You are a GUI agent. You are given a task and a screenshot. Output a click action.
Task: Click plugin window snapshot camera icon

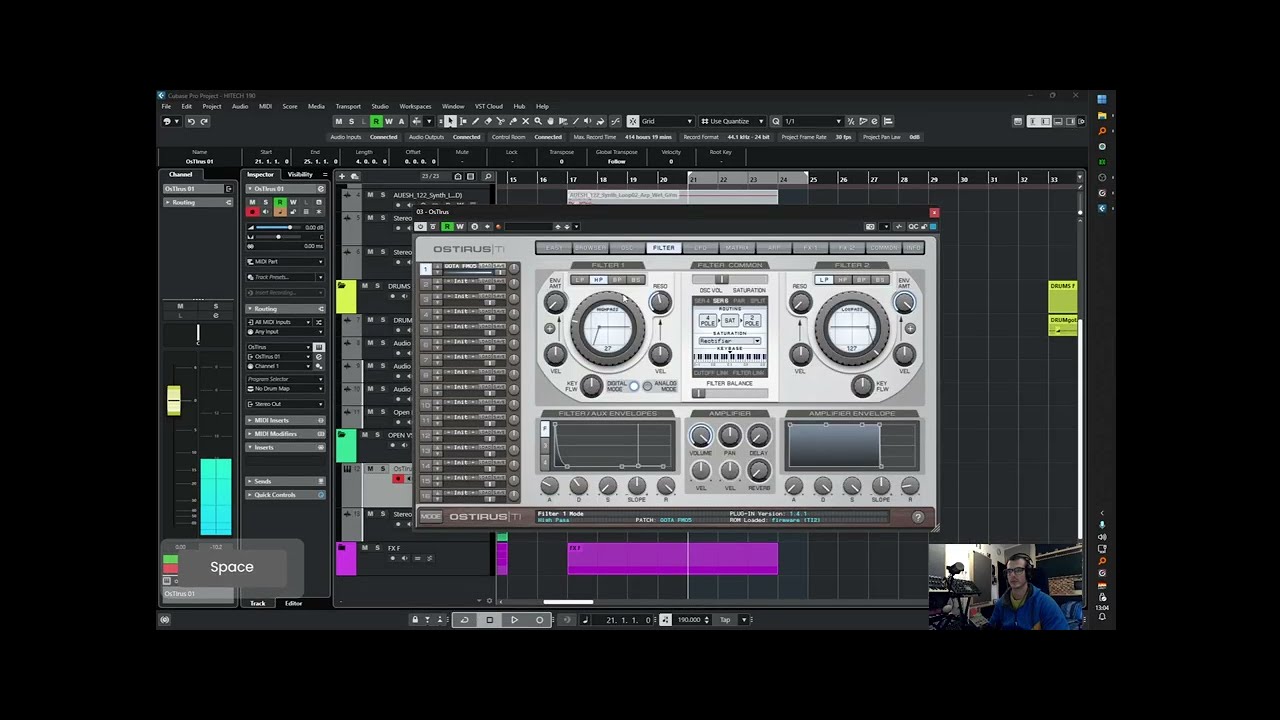870,227
